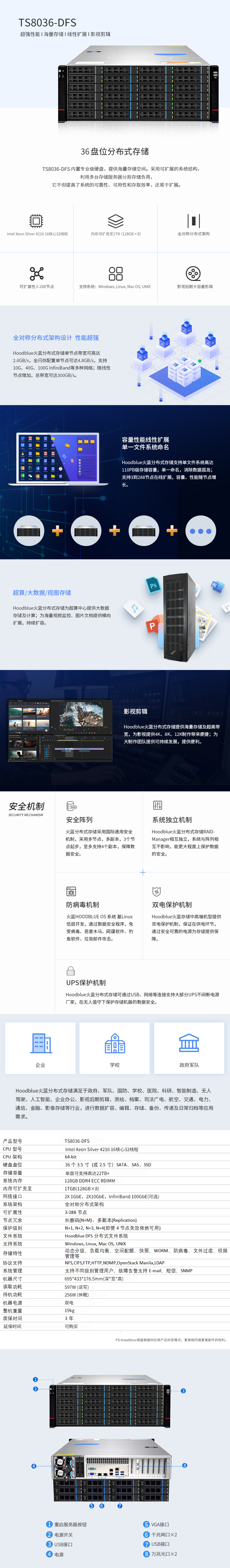The height and width of the screenshot is (1568, 230).
Task: Click the blue three-dot circle after the server row
Action: tap(201, 531)
